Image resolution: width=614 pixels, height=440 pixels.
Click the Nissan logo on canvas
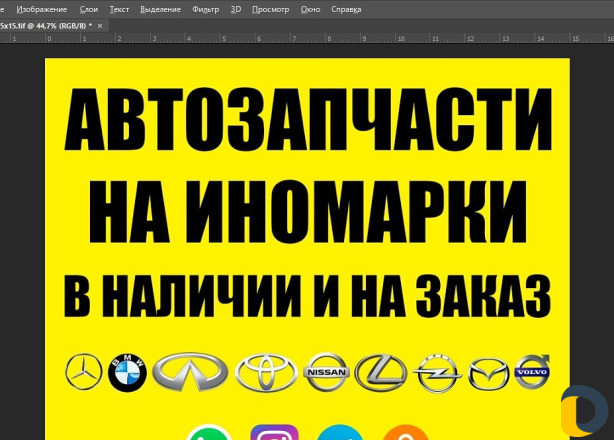(x=327, y=372)
